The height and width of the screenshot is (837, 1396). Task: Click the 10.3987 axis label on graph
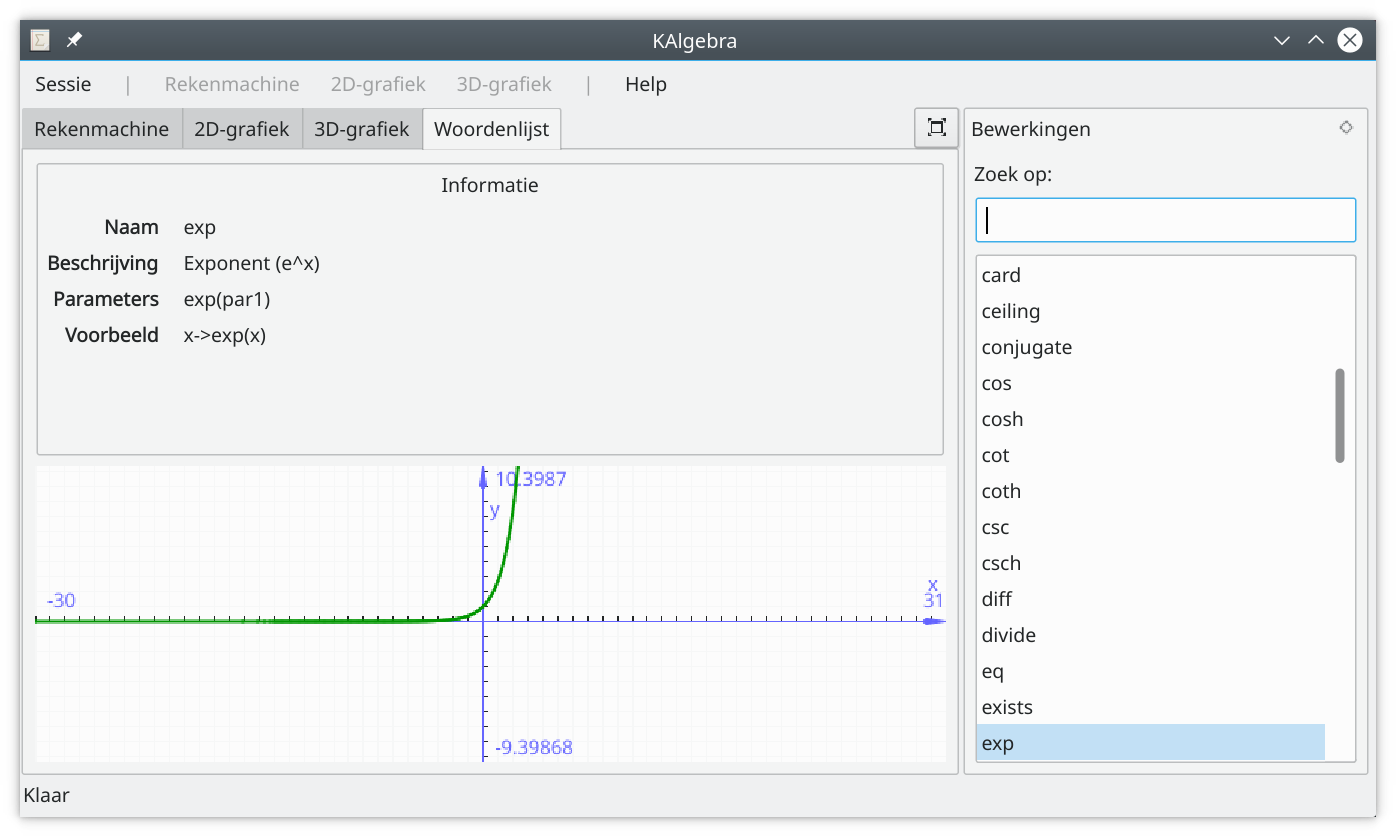pyautogui.click(x=531, y=479)
